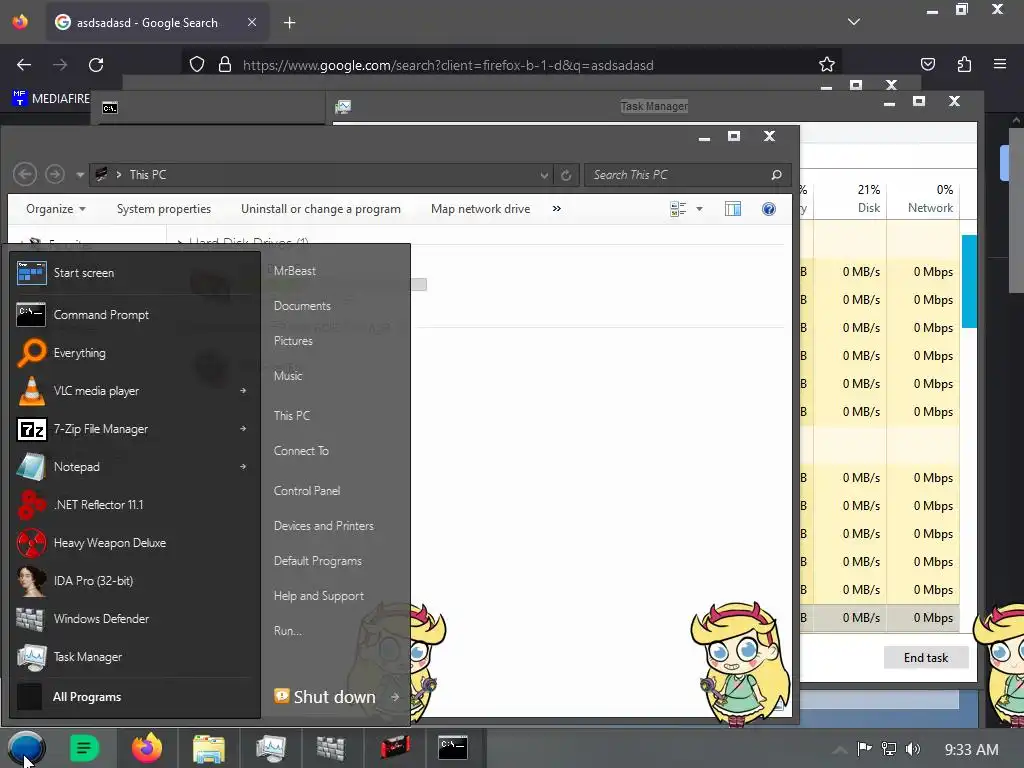This screenshot has width=1024, height=768.
Task: Open This PC from start menu
Action: click(291, 415)
